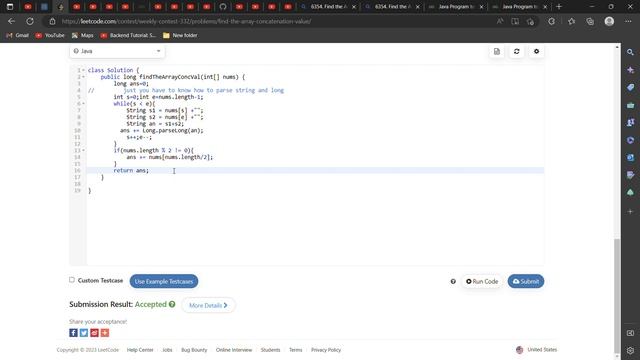
Task: Share acceptance on Twitter
Action: (x=84, y=333)
